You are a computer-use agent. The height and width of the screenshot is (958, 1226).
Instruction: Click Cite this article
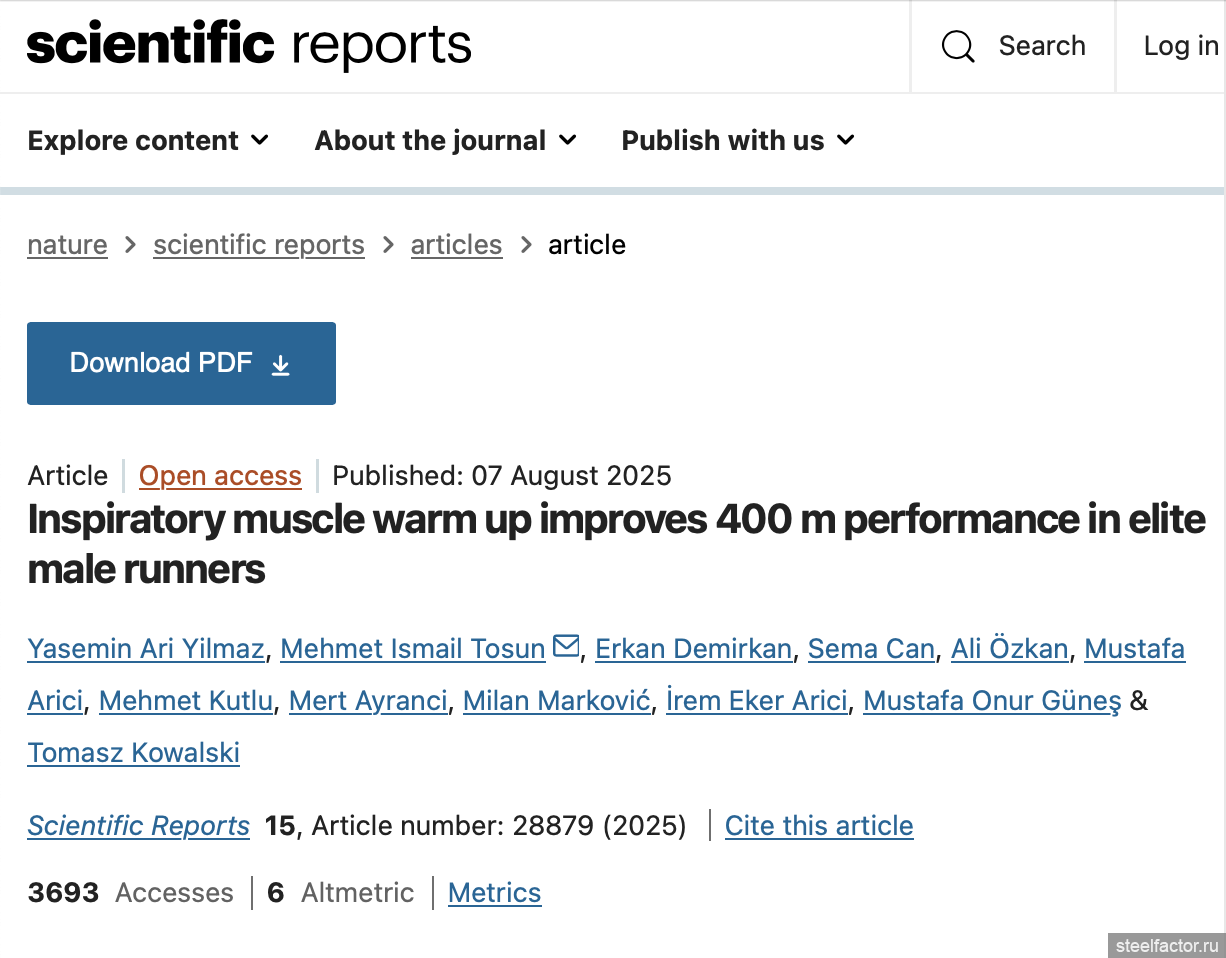818,826
